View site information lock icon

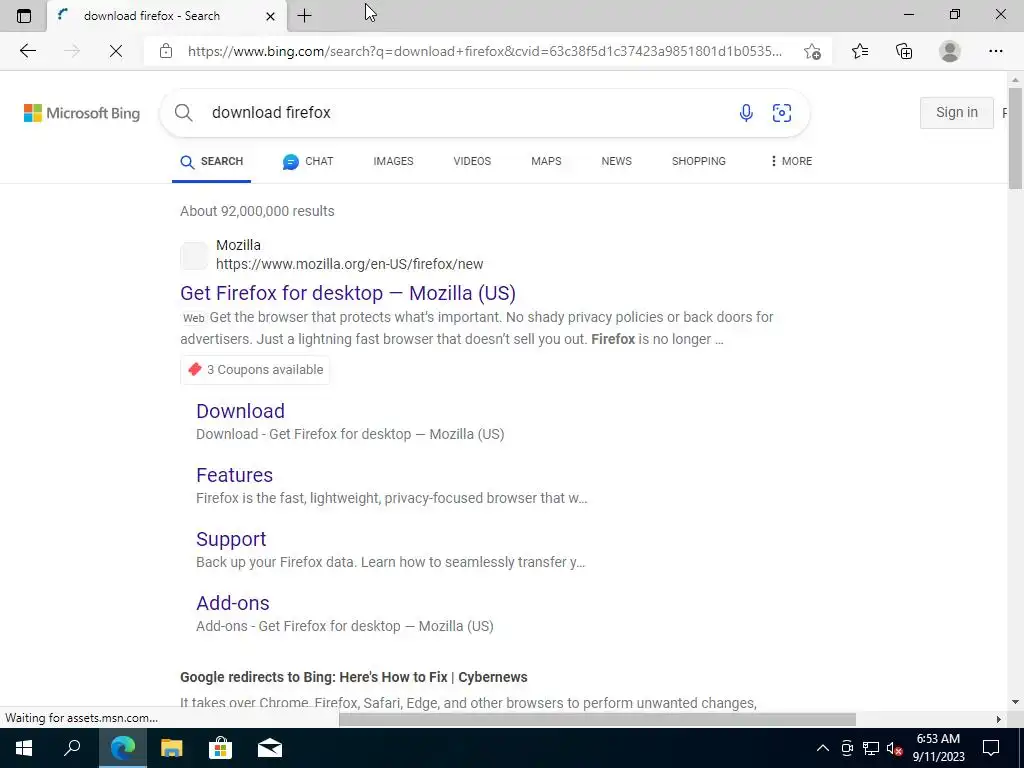pyautogui.click(x=166, y=51)
